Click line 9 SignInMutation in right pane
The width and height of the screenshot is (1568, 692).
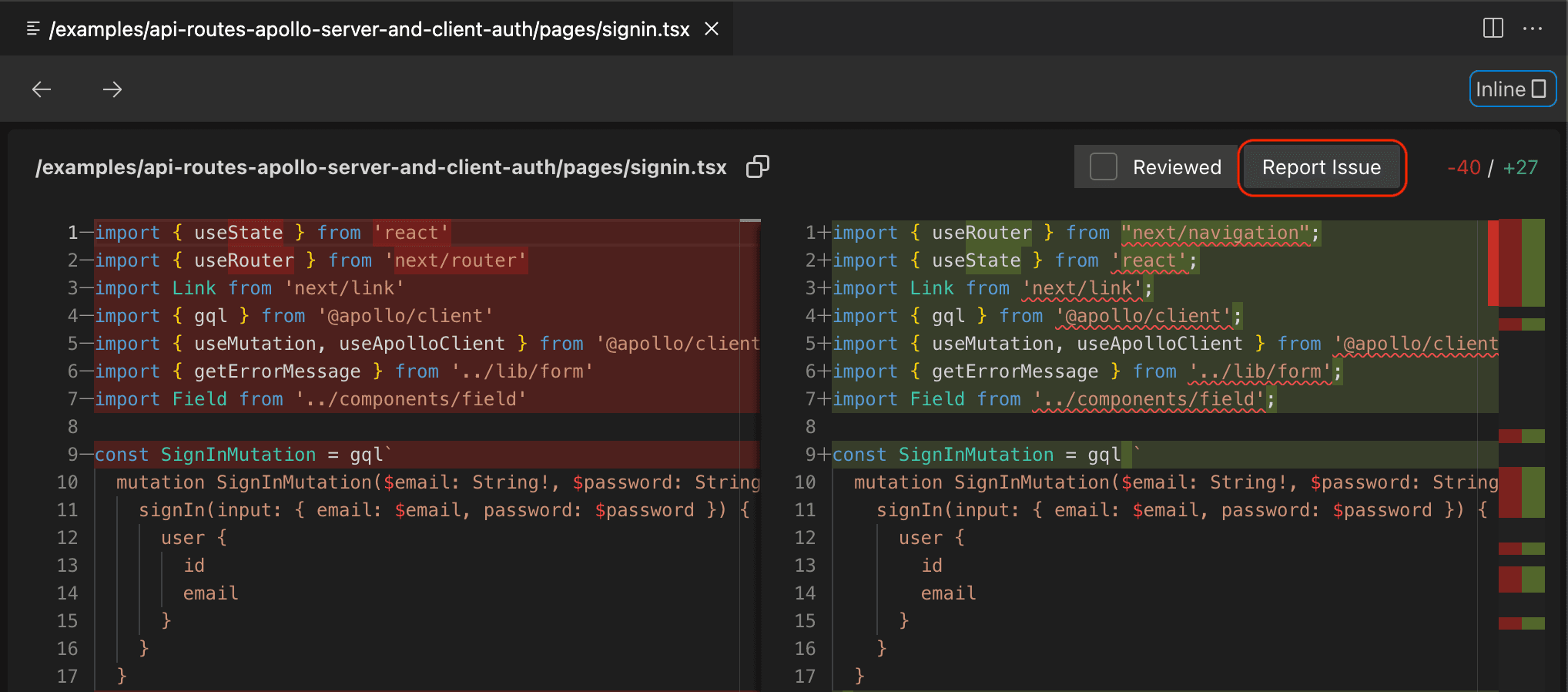coord(975,455)
